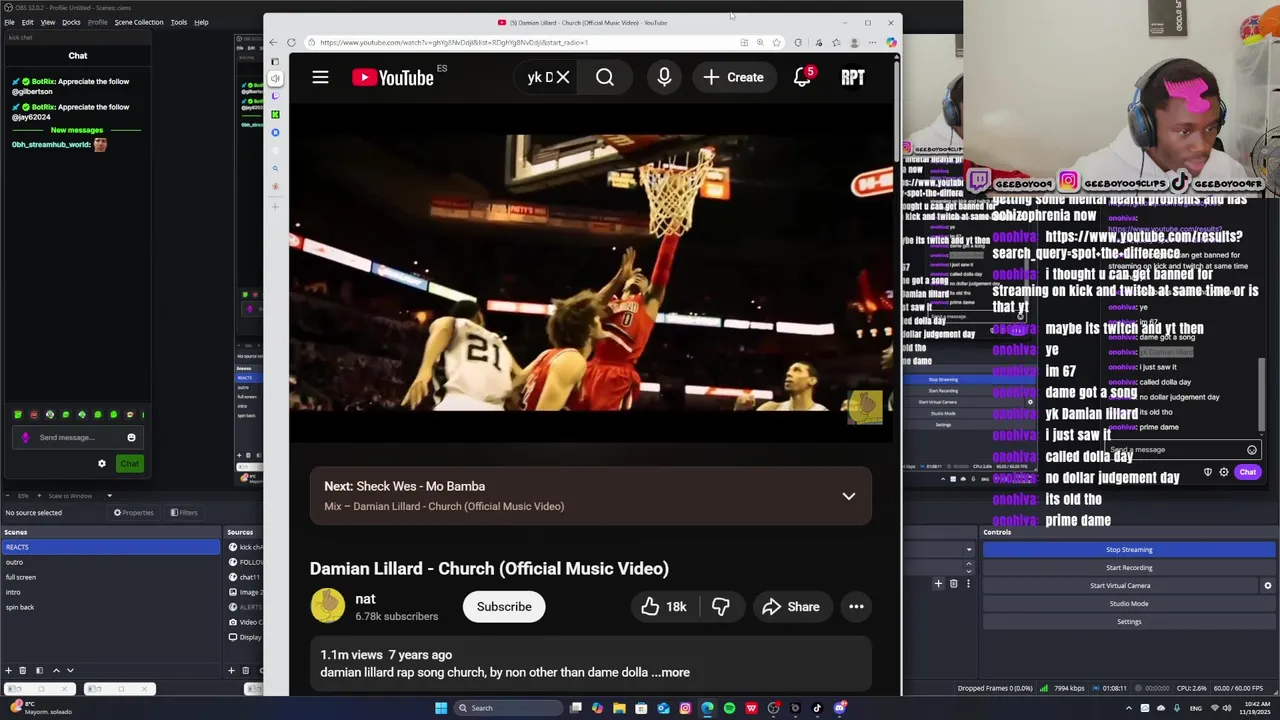Open the RPT account avatar menu
The image size is (1280, 720).
click(853, 77)
